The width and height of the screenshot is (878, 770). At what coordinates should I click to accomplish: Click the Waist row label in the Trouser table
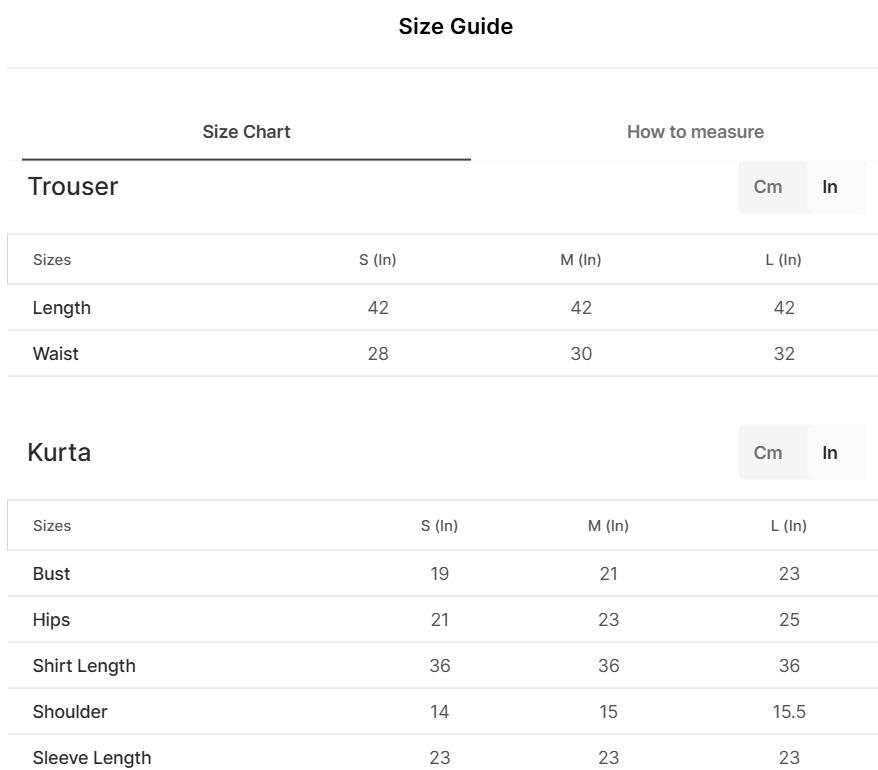[x=56, y=354]
